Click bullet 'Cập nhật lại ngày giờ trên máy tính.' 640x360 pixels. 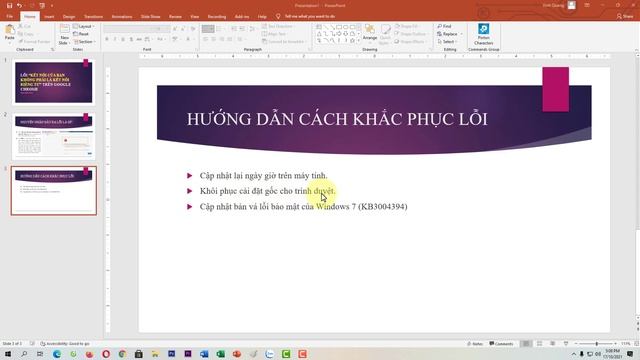(263, 176)
